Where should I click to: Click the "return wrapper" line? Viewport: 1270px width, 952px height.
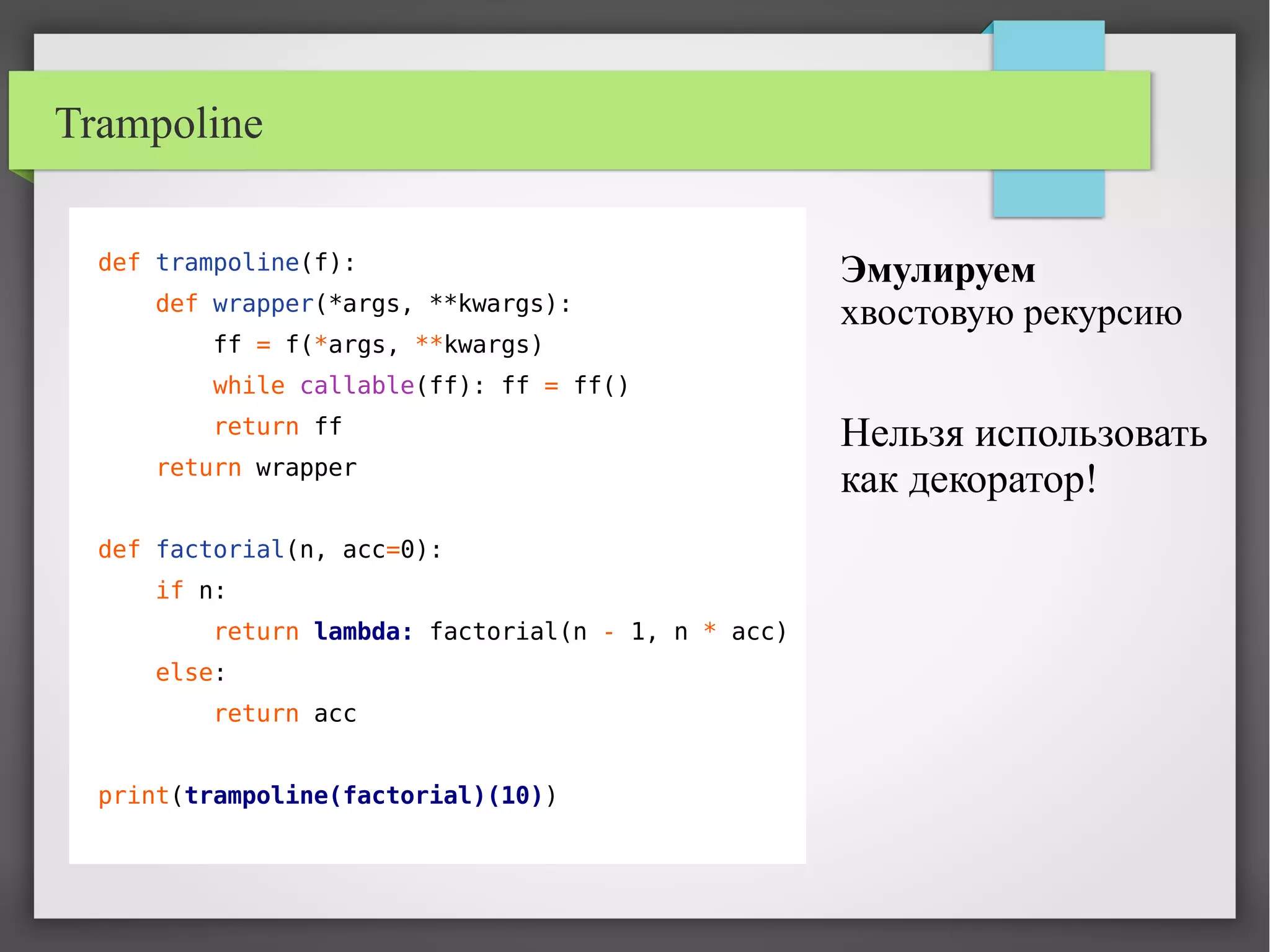pos(256,468)
